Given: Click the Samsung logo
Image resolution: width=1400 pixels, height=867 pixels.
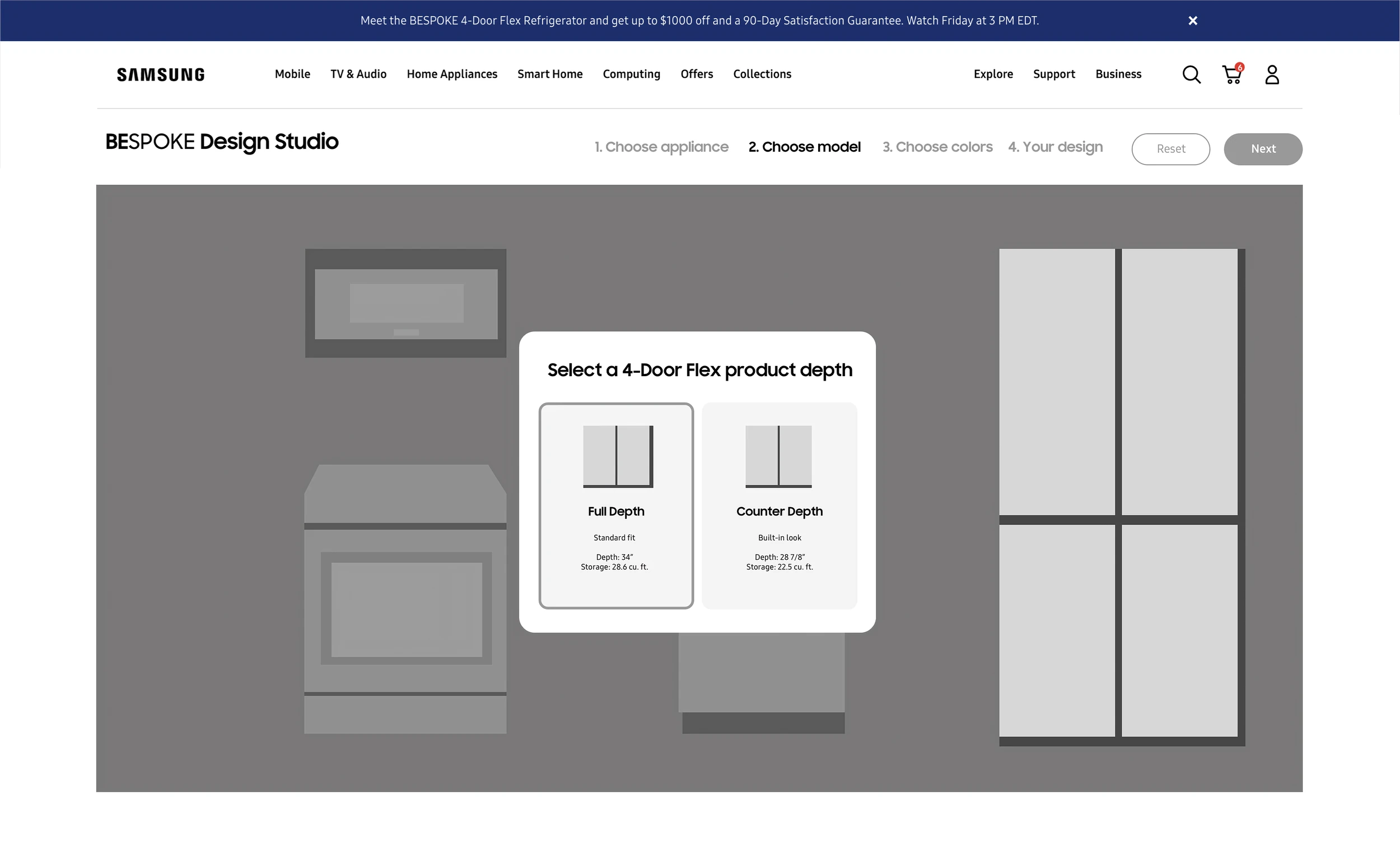Looking at the screenshot, I should 161,74.
